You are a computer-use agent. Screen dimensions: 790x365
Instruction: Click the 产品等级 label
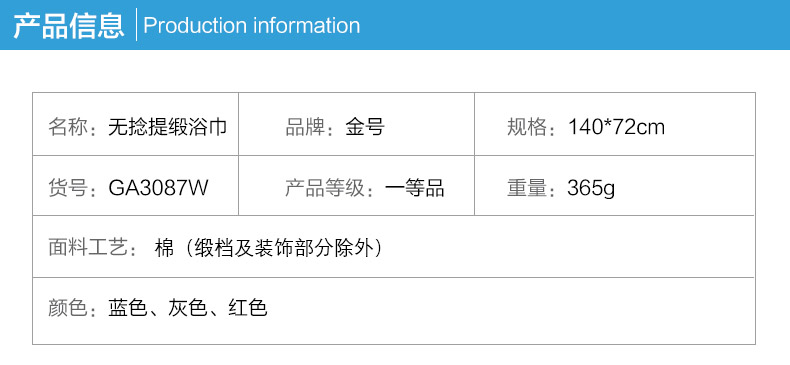tap(325, 189)
